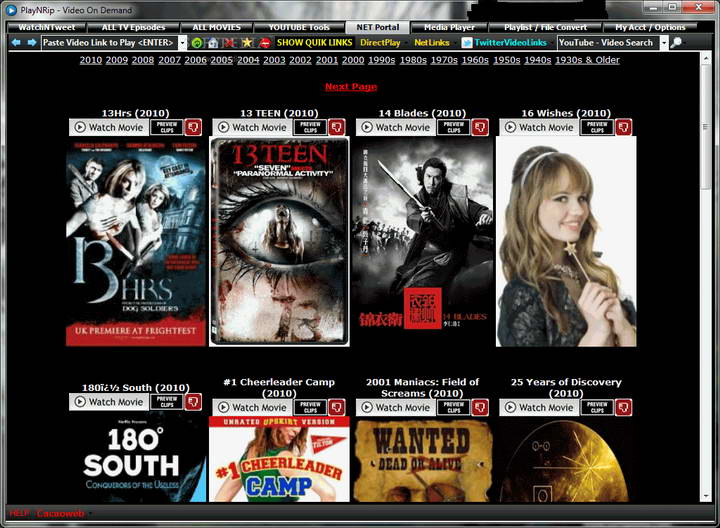Open Preview Clips for #1 Cheerleader Camp
Image resolution: width=720 pixels, height=528 pixels.
point(310,407)
